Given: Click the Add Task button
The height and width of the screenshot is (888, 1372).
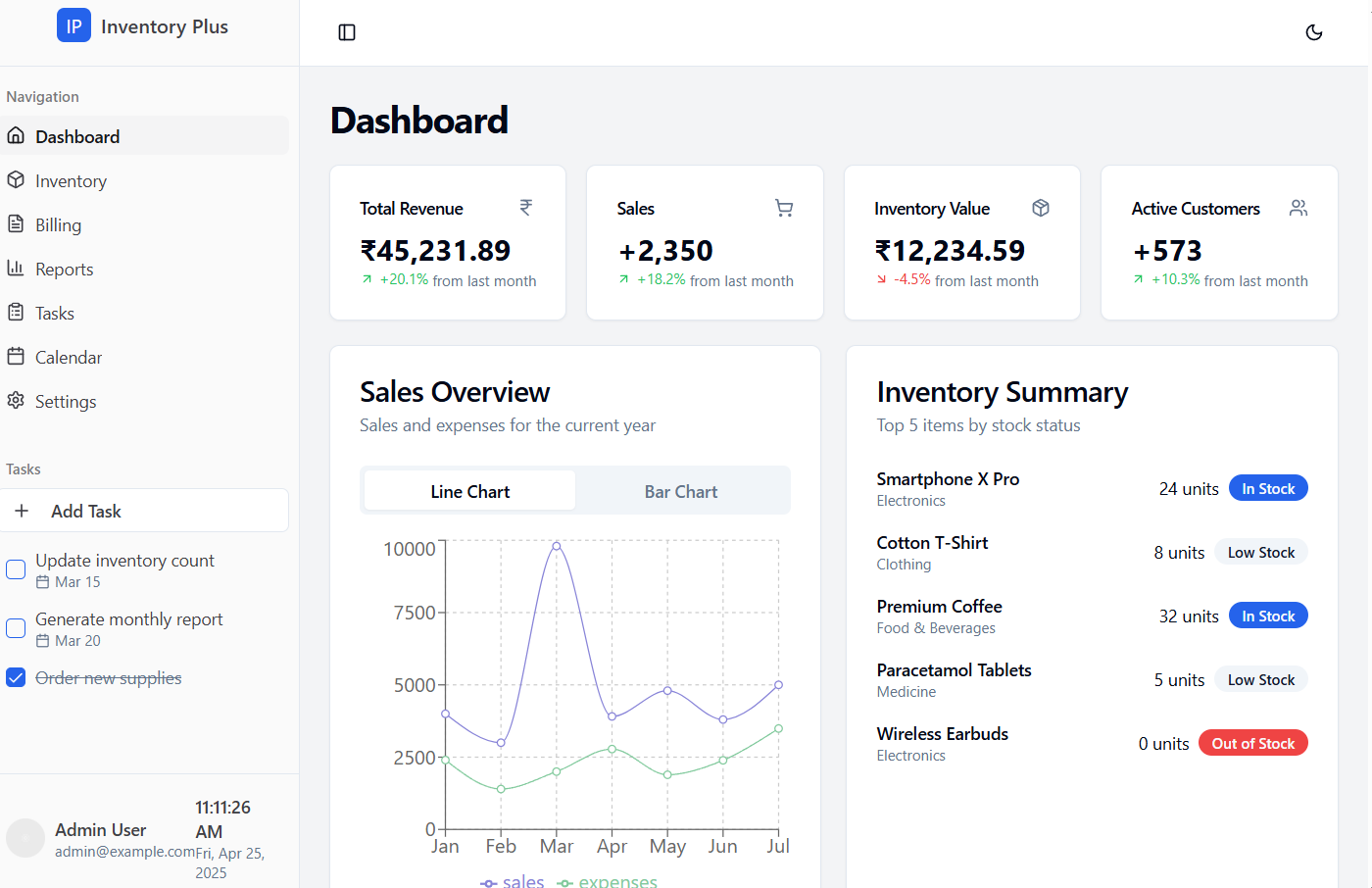Looking at the screenshot, I should pos(145,511).
